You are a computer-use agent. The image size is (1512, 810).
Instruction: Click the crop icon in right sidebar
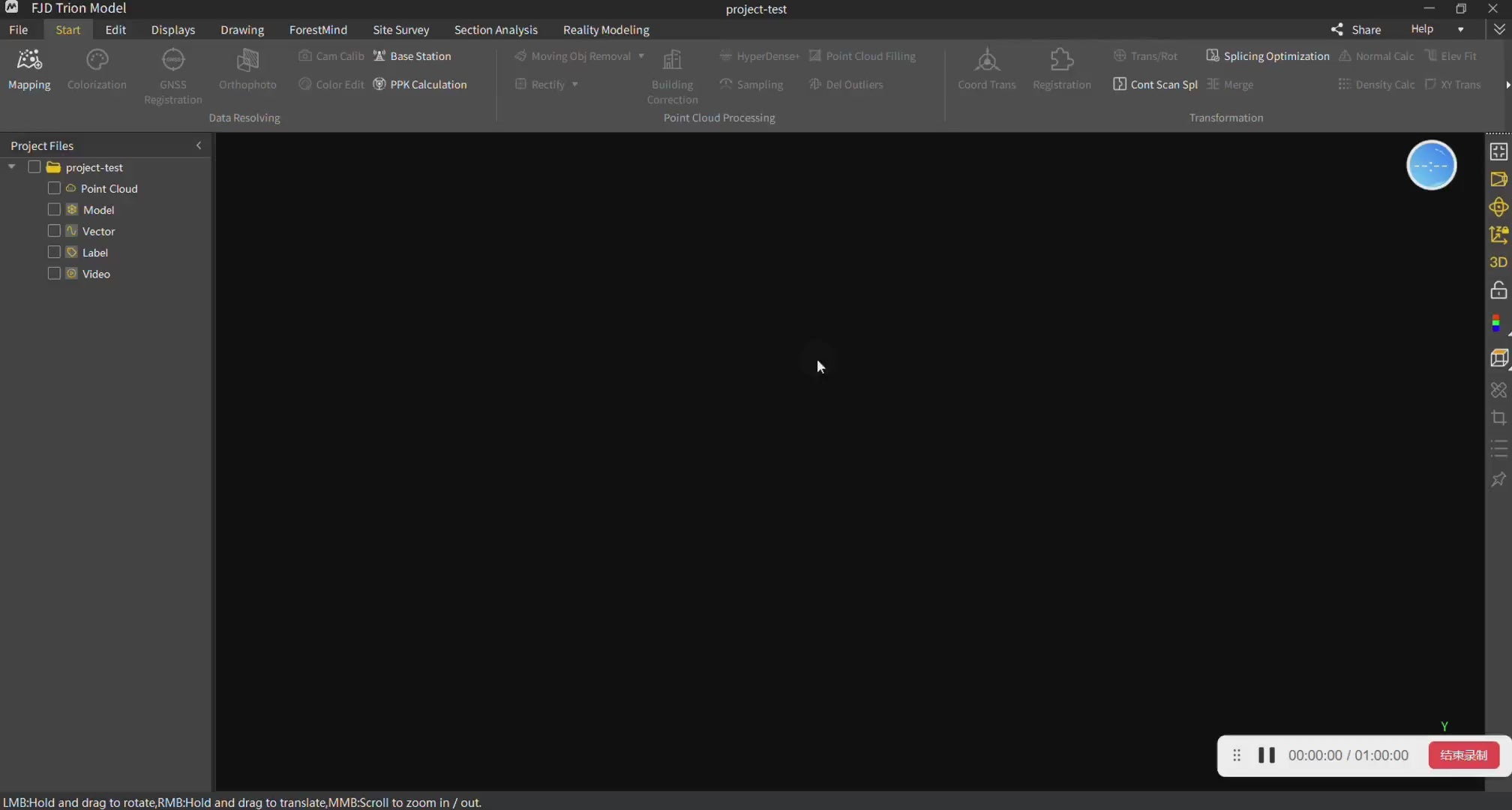tap(1498, 418)
